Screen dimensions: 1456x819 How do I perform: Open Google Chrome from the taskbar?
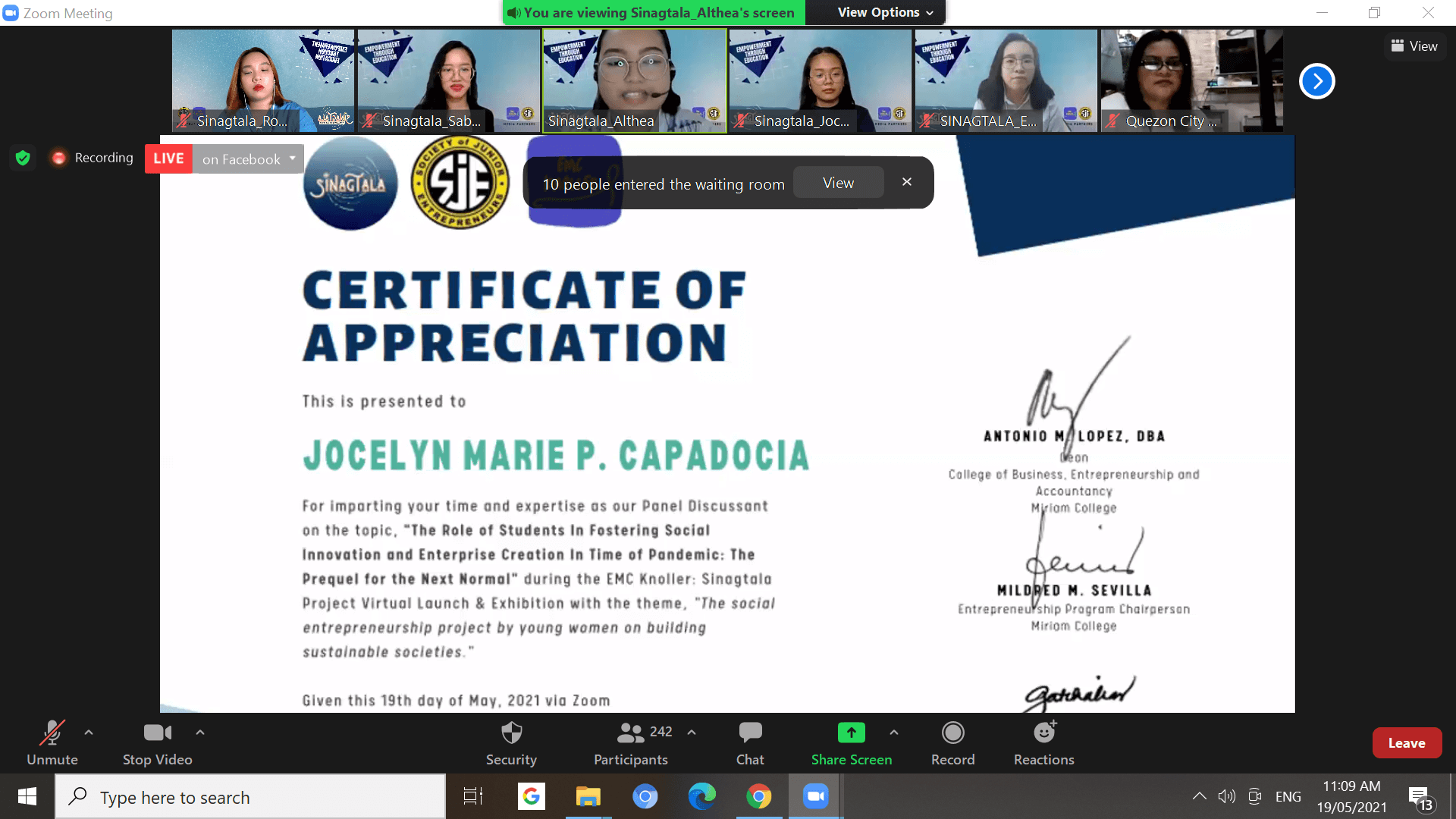click(x=759, y=796)
